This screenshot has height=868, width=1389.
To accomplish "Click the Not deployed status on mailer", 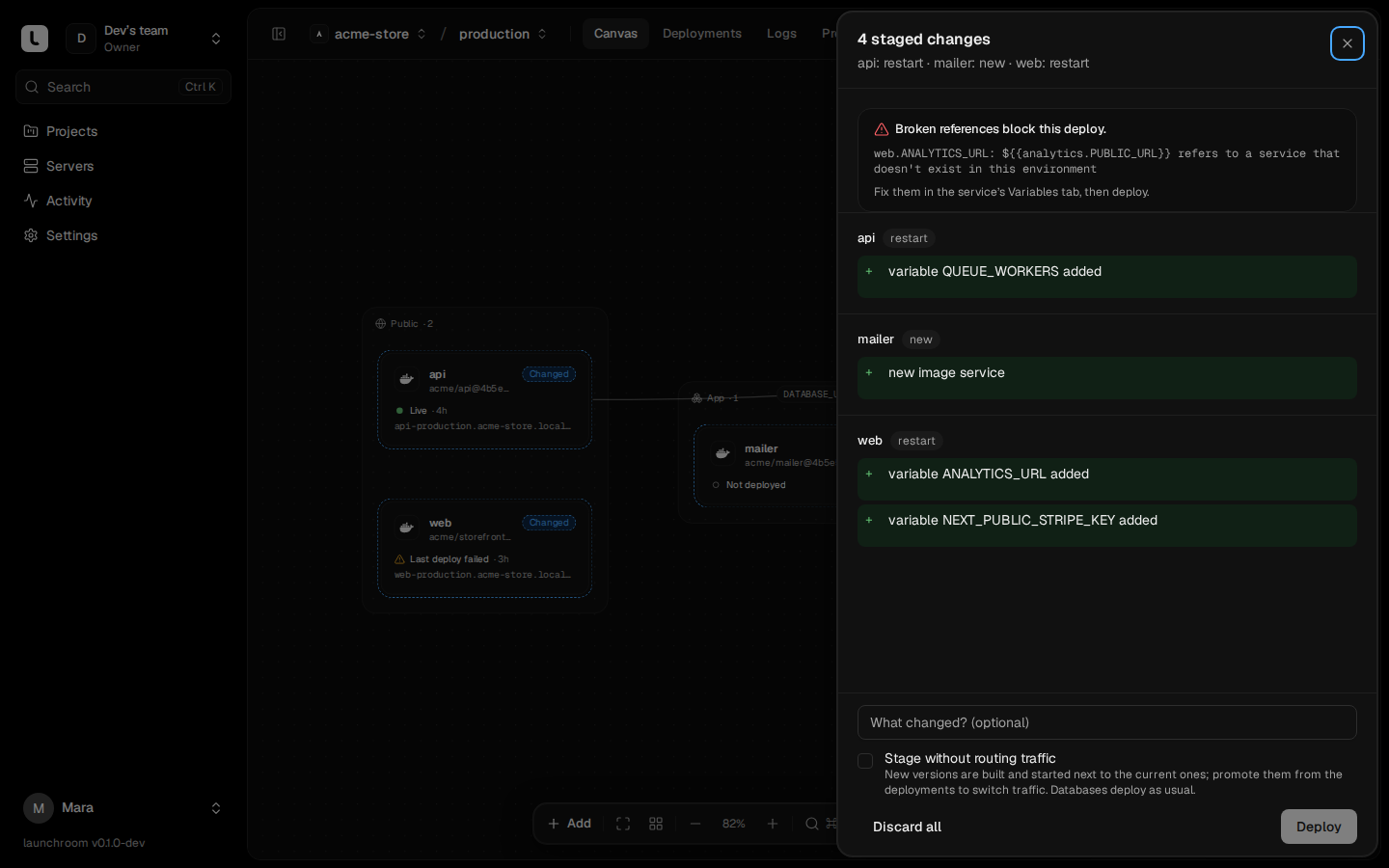I will point(756,485).
